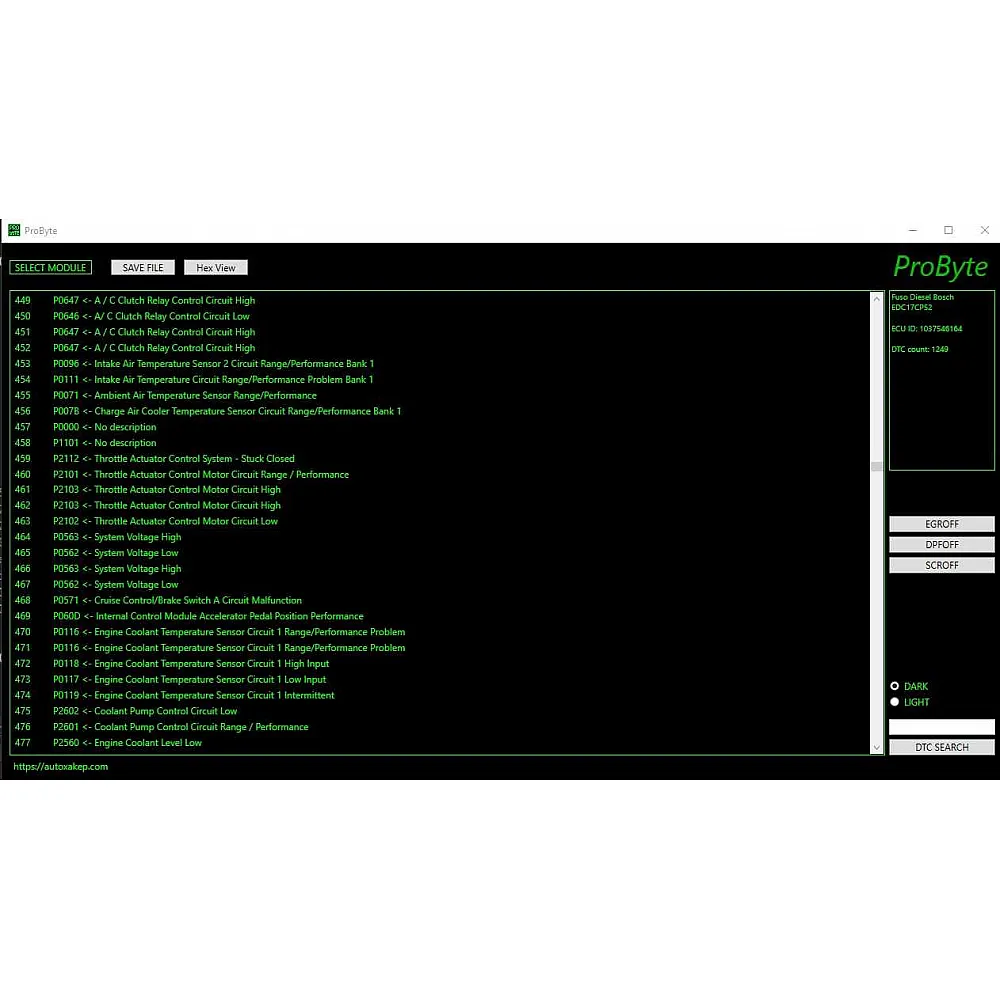This screenshot has height=1000, width=1000.
Task: Click the scroll down arrow of DTC list
Action: point(877,747)
